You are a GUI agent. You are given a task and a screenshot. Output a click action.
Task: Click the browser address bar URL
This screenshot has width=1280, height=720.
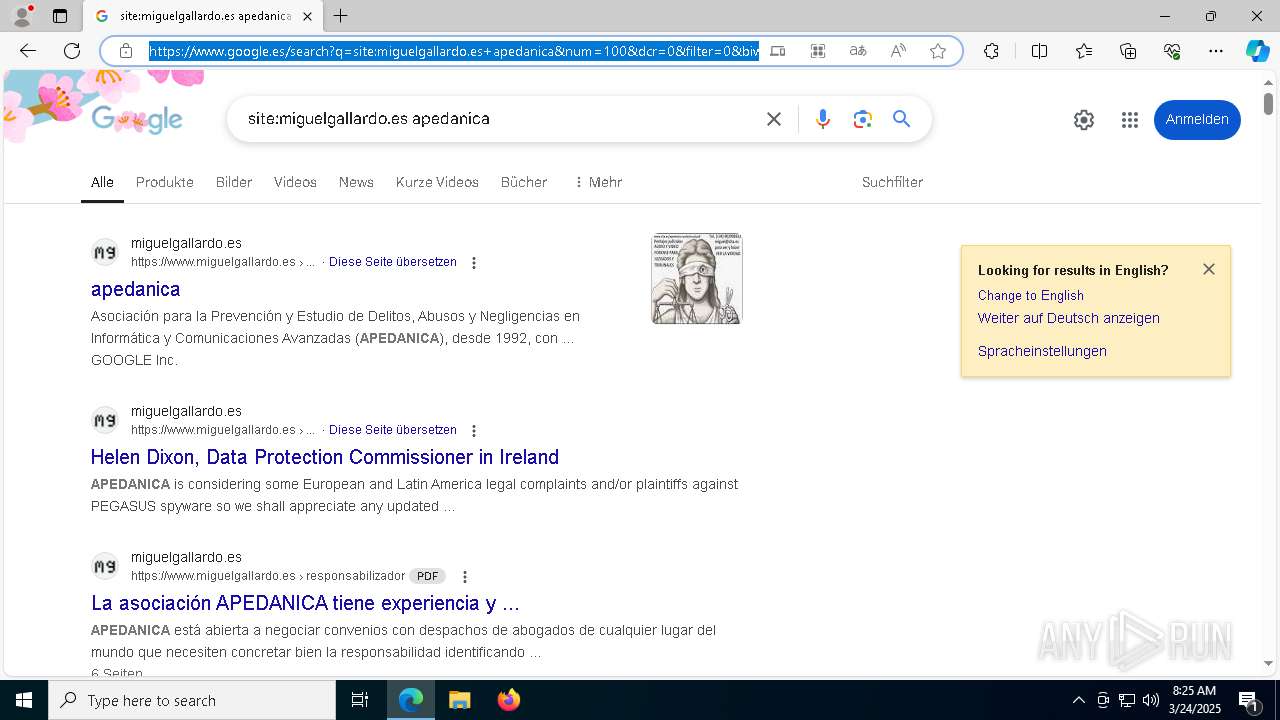[454, 51]
